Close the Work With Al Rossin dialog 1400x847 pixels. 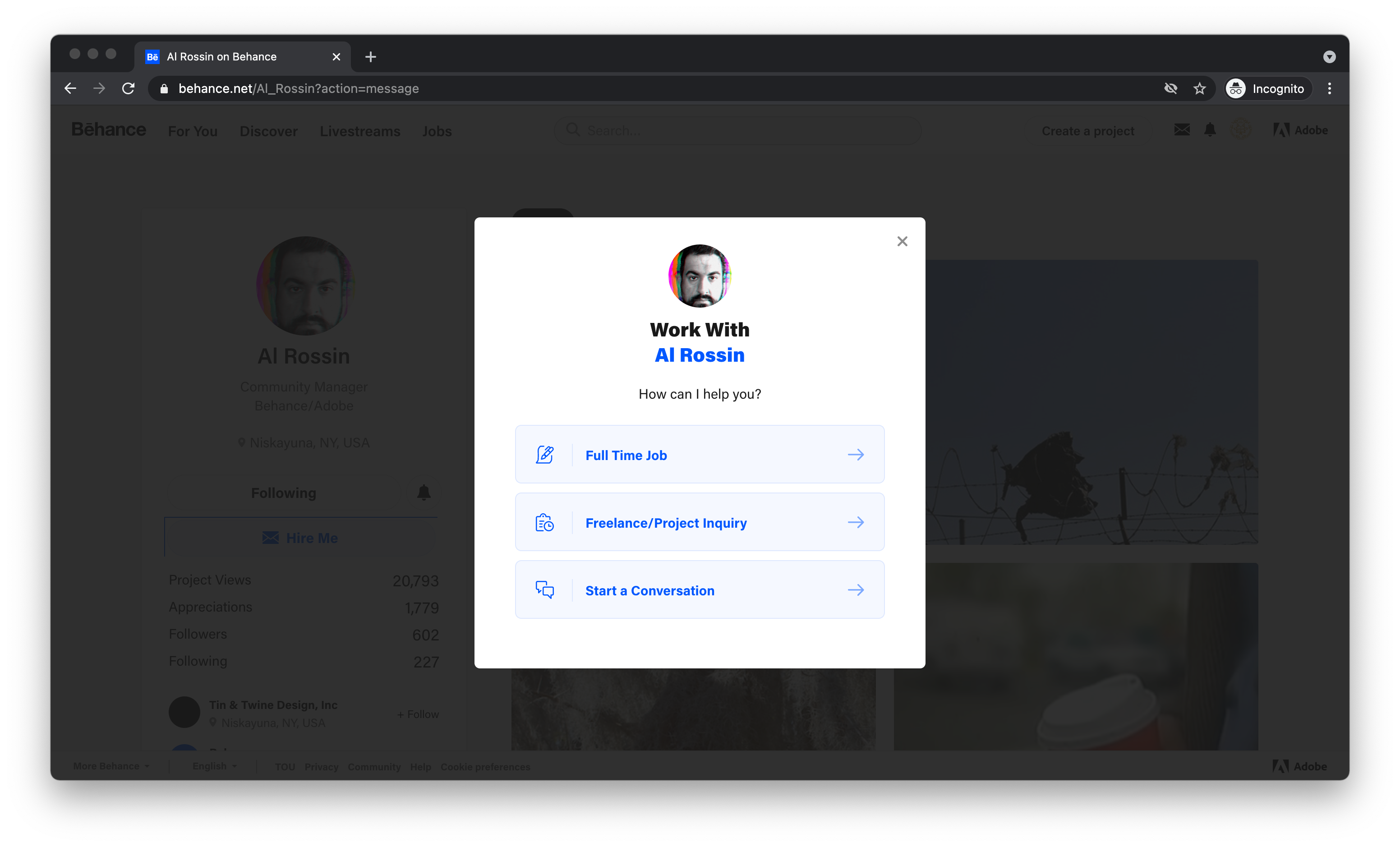coord(902,241)
